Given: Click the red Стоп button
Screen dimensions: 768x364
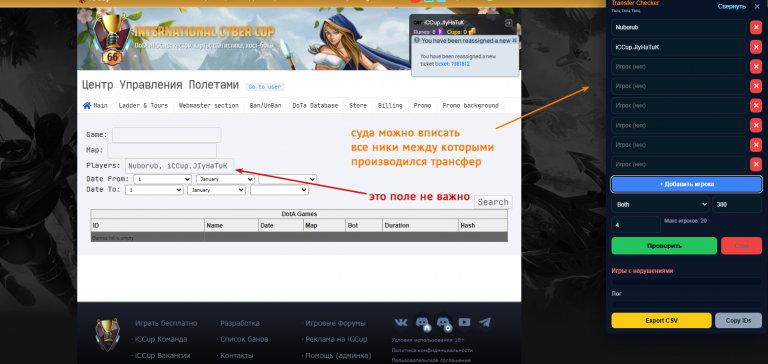Looking at the screenshot, I should click(741, 245).
